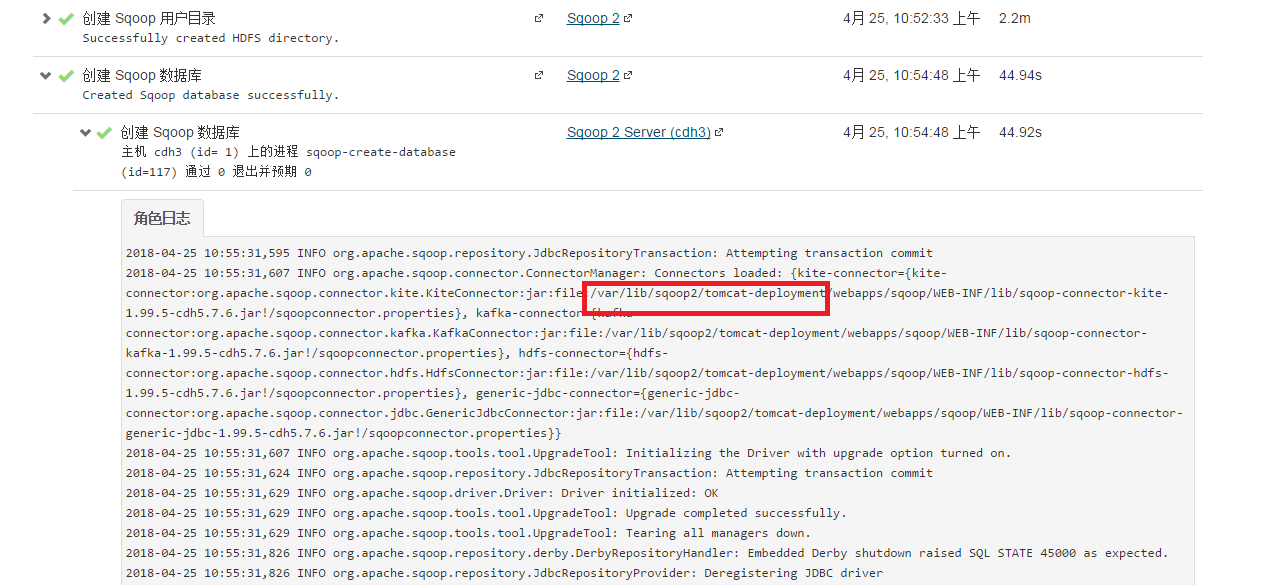This screenshot has height=585, width=1280.
Task: Click external link icon after Sqoop 2 in 用户目录 row
Action: tap(628, 18)
